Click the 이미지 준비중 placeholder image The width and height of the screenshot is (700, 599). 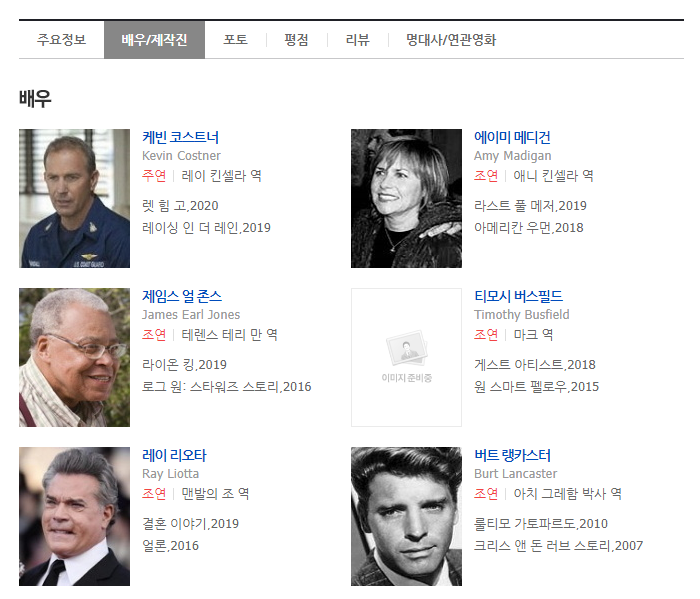click(406, 357)
